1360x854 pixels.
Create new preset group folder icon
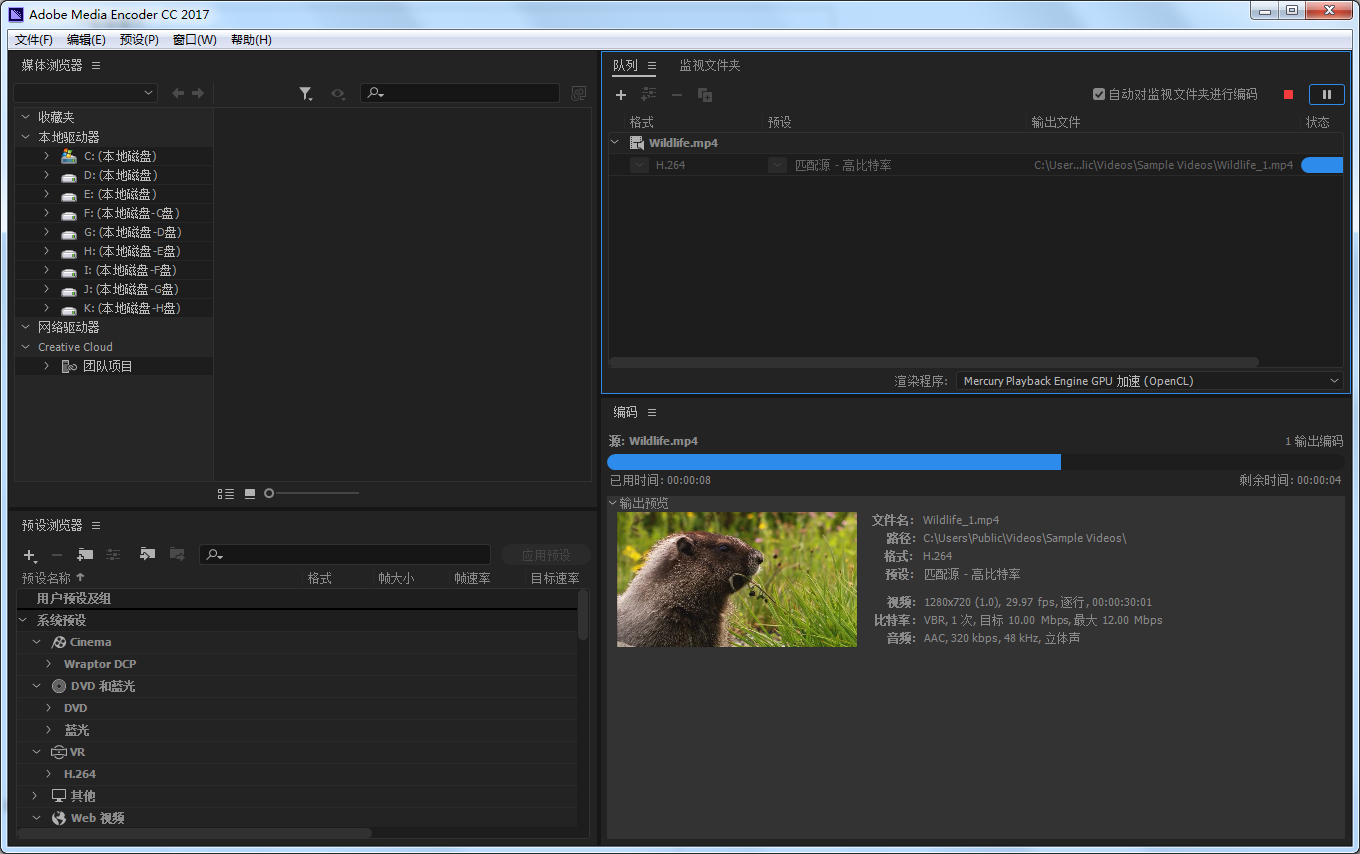pos(85,554)
